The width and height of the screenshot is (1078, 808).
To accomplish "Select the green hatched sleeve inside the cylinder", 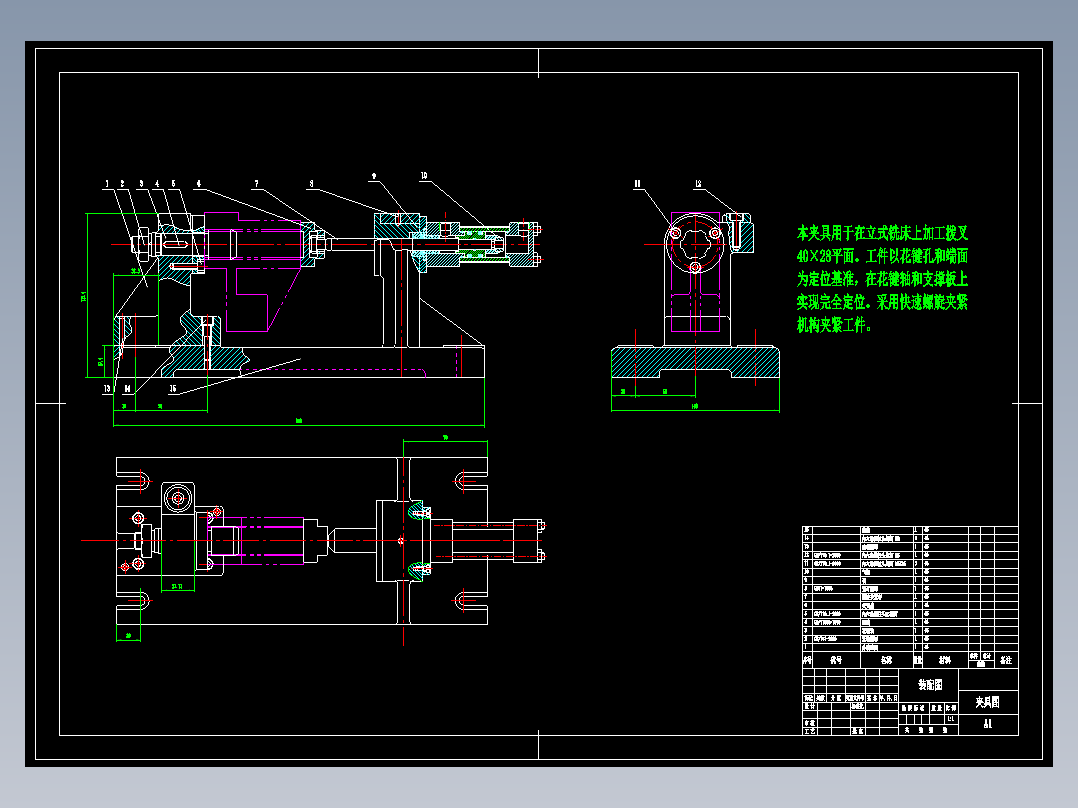I will pos(473,245).
